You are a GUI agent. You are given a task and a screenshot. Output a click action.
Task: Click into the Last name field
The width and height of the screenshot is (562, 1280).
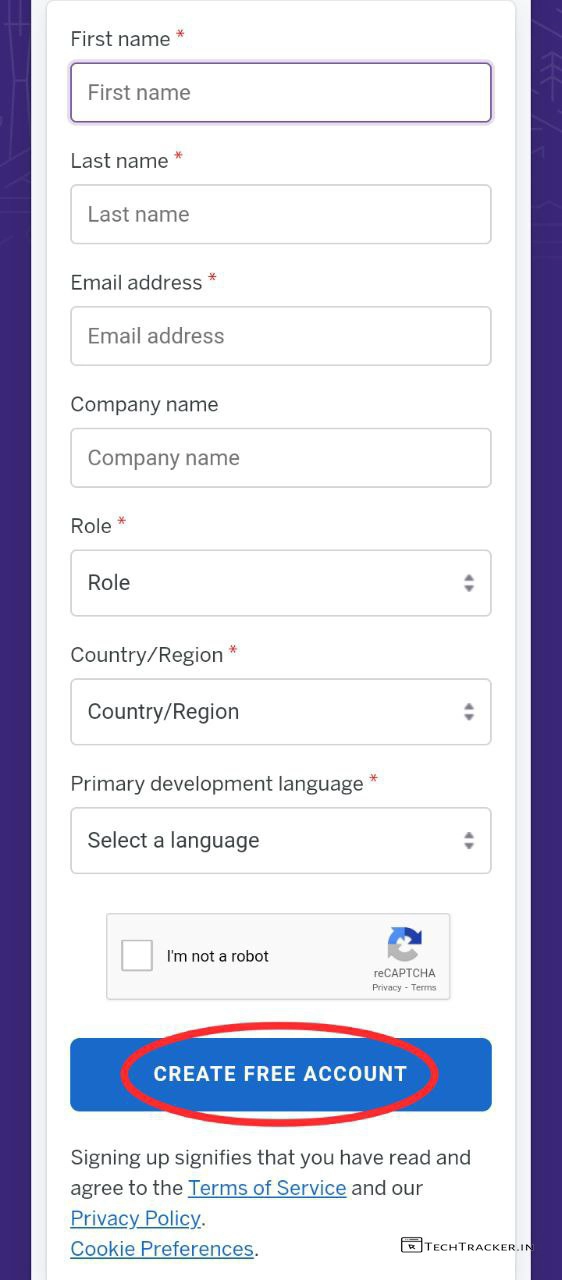281,214
